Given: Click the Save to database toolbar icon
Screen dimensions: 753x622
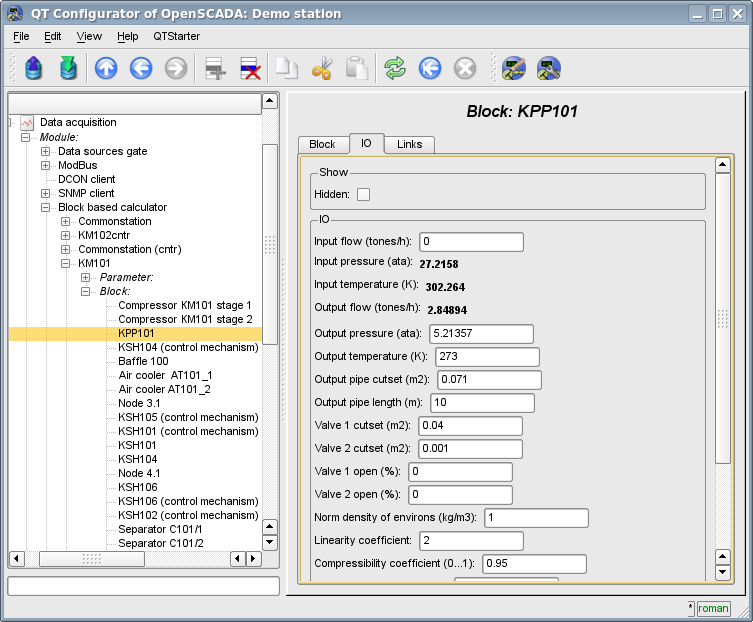Looking at the screenshot, I should coord(68,69).
